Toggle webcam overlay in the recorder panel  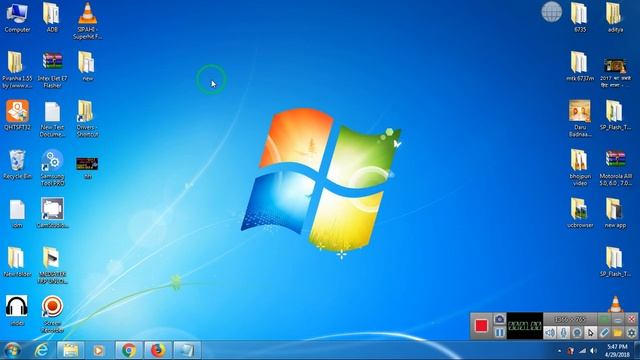tap(577, 333)
